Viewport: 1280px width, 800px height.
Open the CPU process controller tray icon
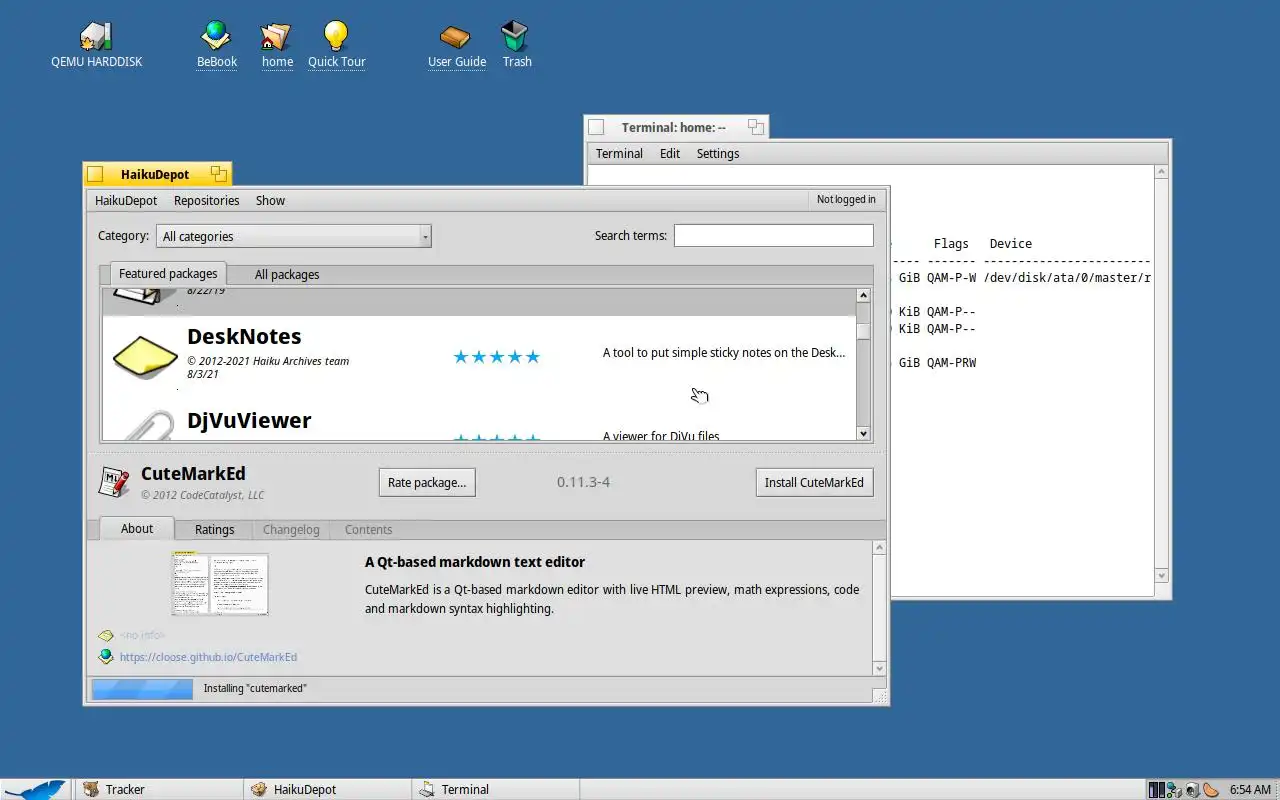[1157, 790]
